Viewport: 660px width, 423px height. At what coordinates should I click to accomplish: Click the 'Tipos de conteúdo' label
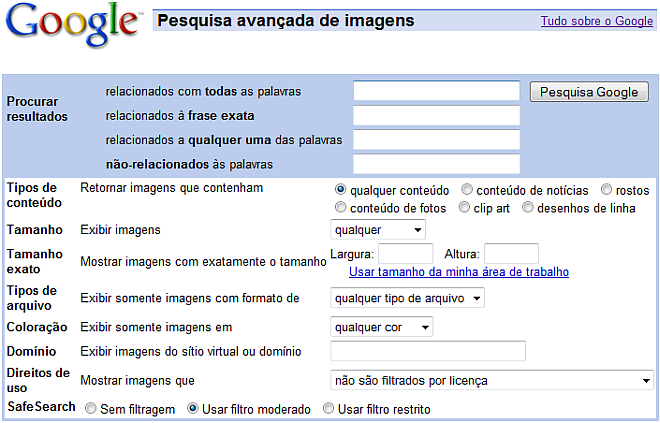[34, 195]
